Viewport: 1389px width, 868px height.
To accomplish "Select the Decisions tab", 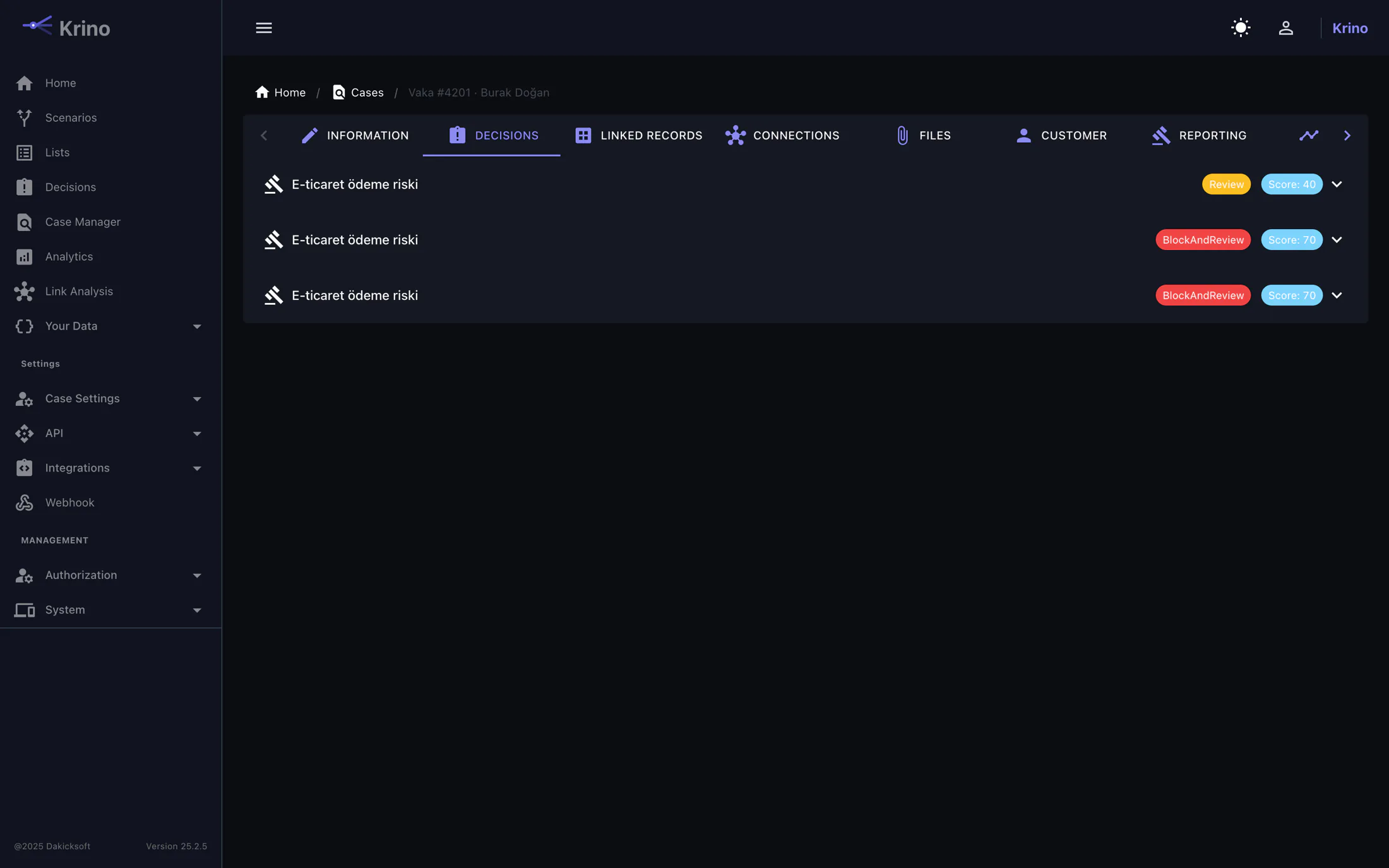I will [x=492, y=135].
